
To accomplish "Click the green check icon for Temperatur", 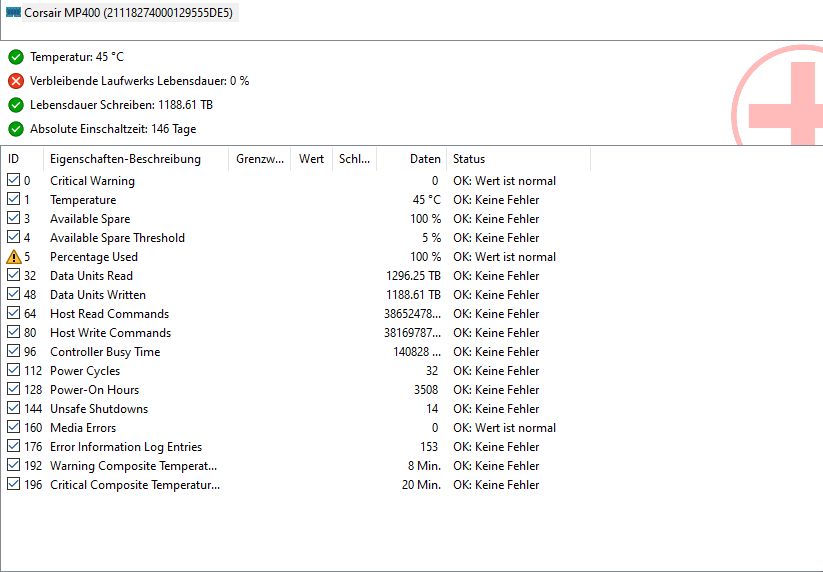I will tap(16, 57).
